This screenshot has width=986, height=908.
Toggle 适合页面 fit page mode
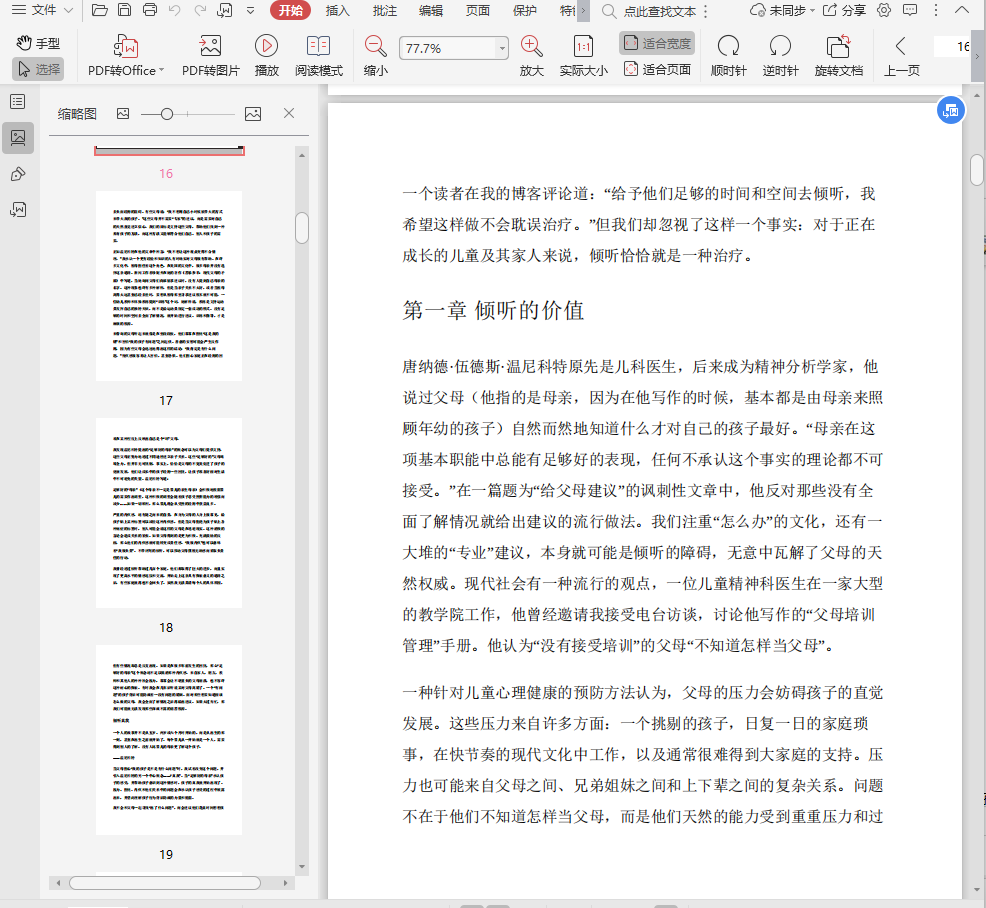point(657,69)
